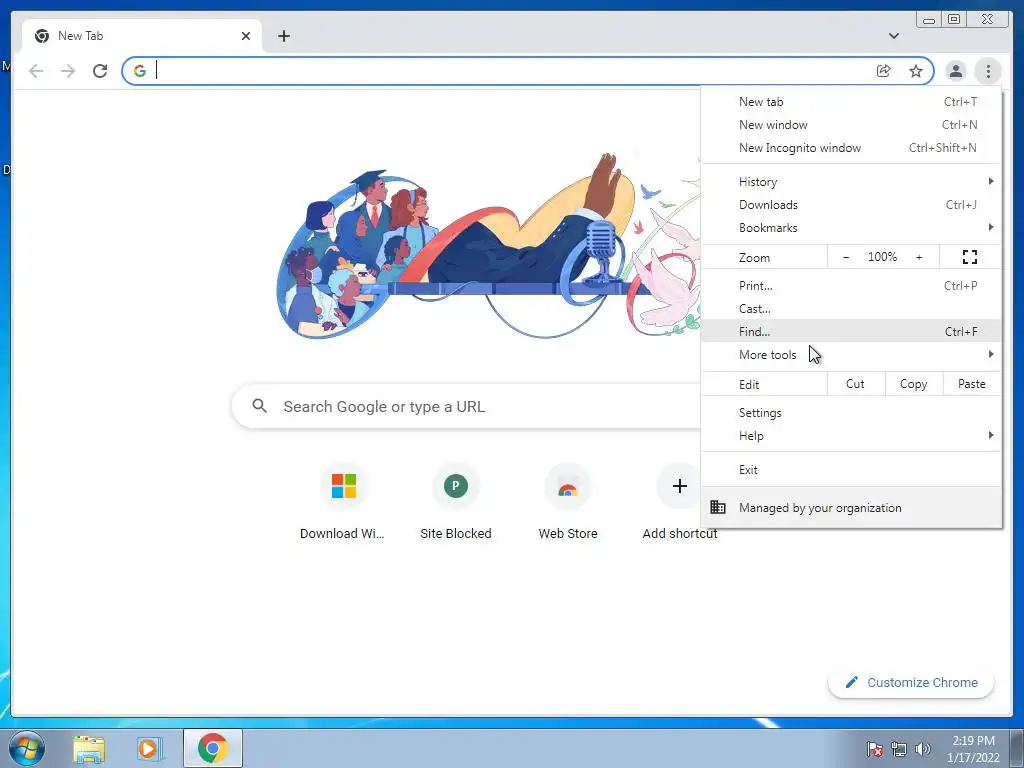Open the Download Windows shortcut tile
This screenshot has height=768, width=1024.
(x=343, y=503)
